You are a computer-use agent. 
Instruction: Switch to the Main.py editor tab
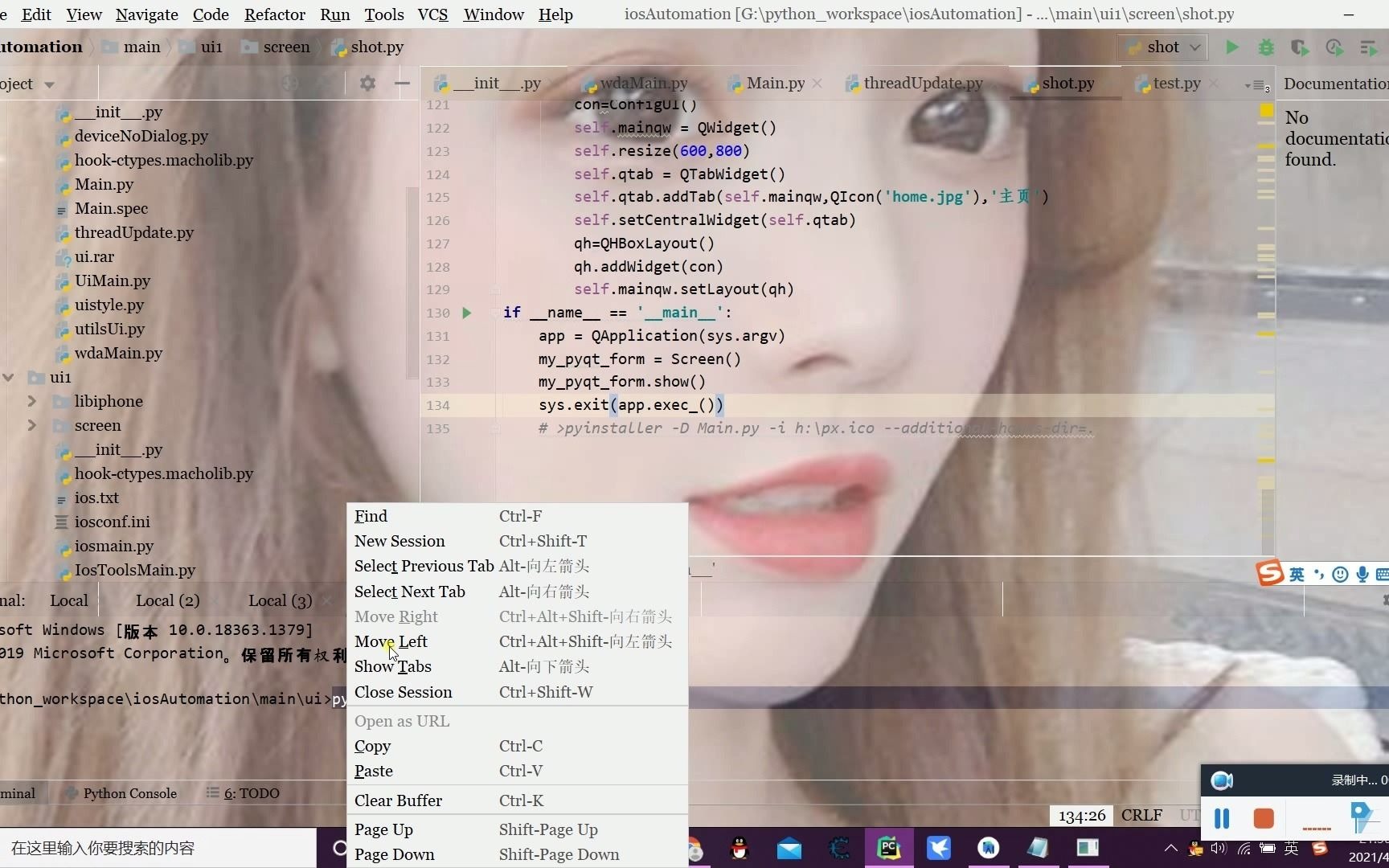pyautogui.click(x=774, y=83)
